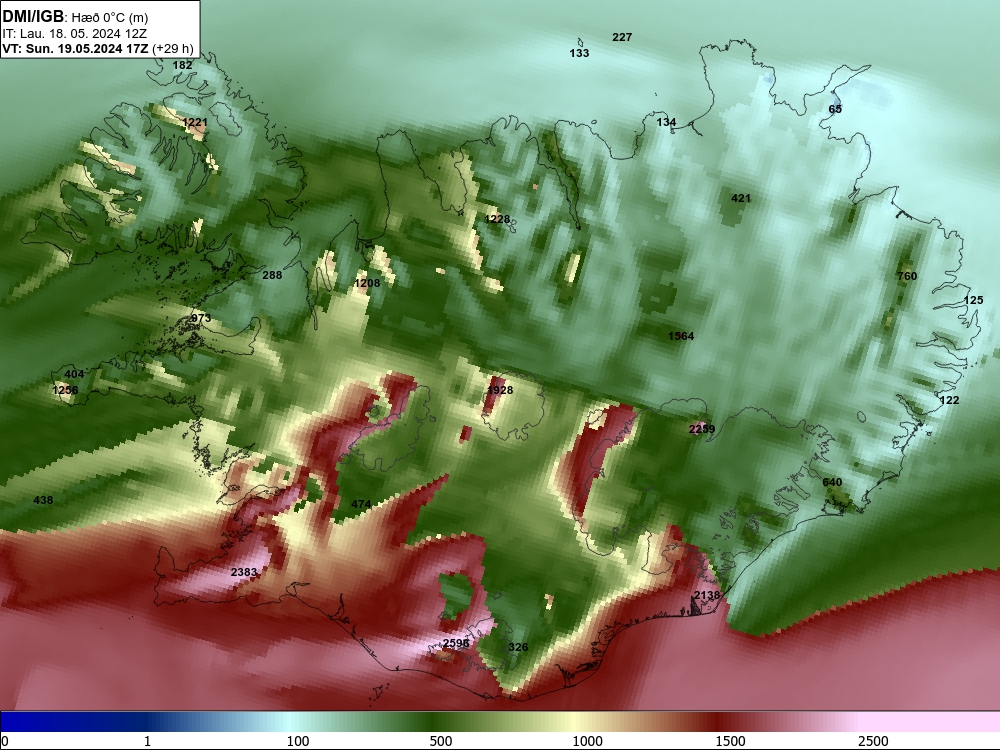The image size is (1000, 750).
Task: Click the 421 value on the map
Action: point(740,198)
